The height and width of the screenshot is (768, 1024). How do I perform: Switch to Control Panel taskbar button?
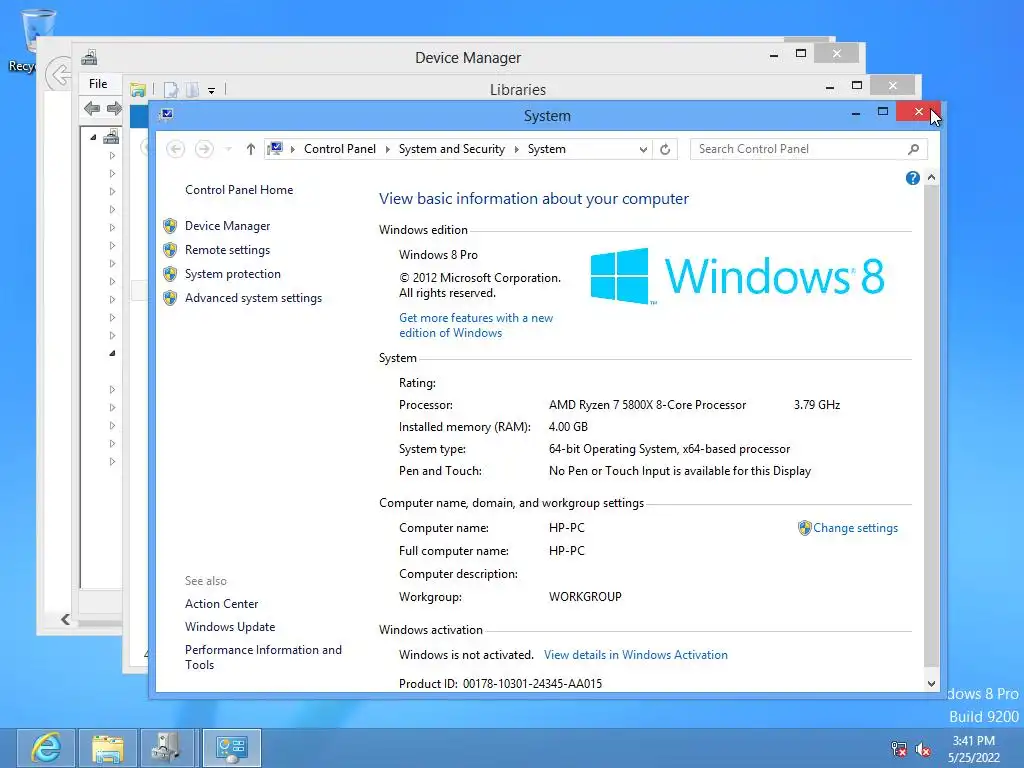click(232, 748)
